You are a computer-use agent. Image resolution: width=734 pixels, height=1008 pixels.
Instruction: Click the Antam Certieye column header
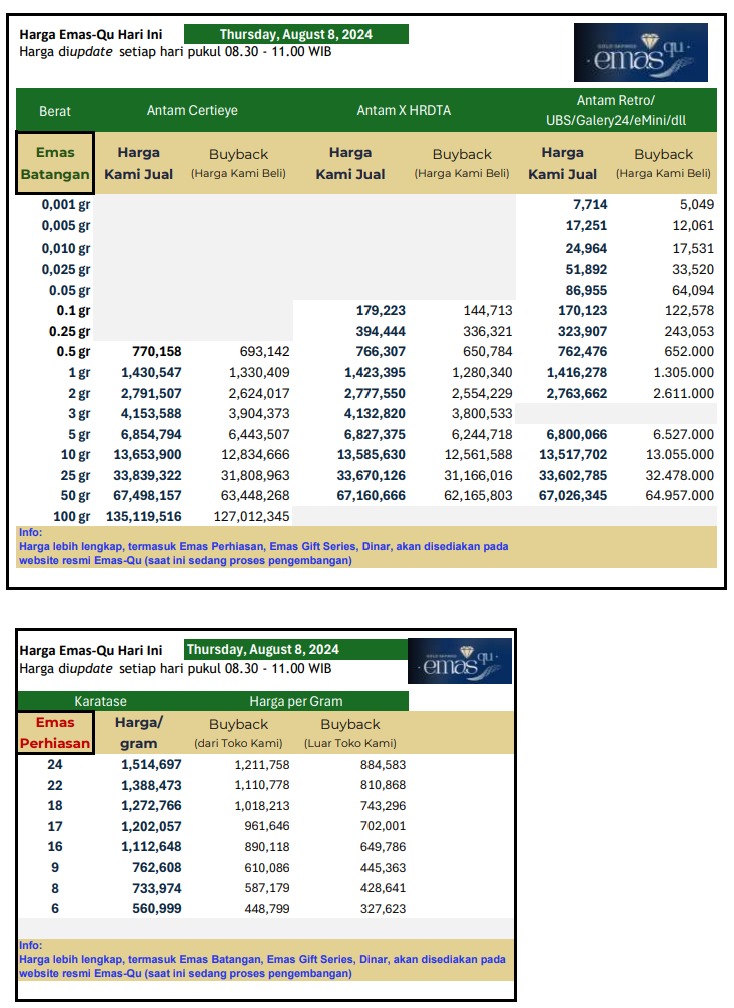click(x=192, y=111)
